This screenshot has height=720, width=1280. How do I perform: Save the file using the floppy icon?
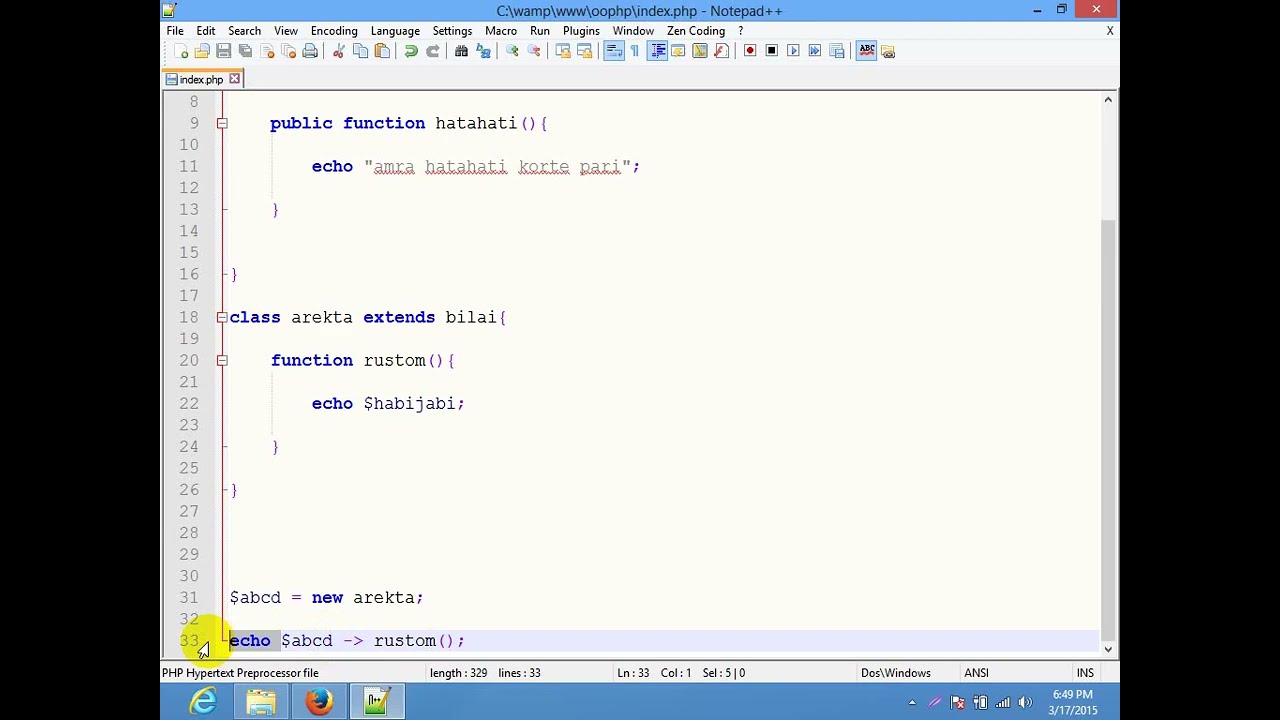223,51
